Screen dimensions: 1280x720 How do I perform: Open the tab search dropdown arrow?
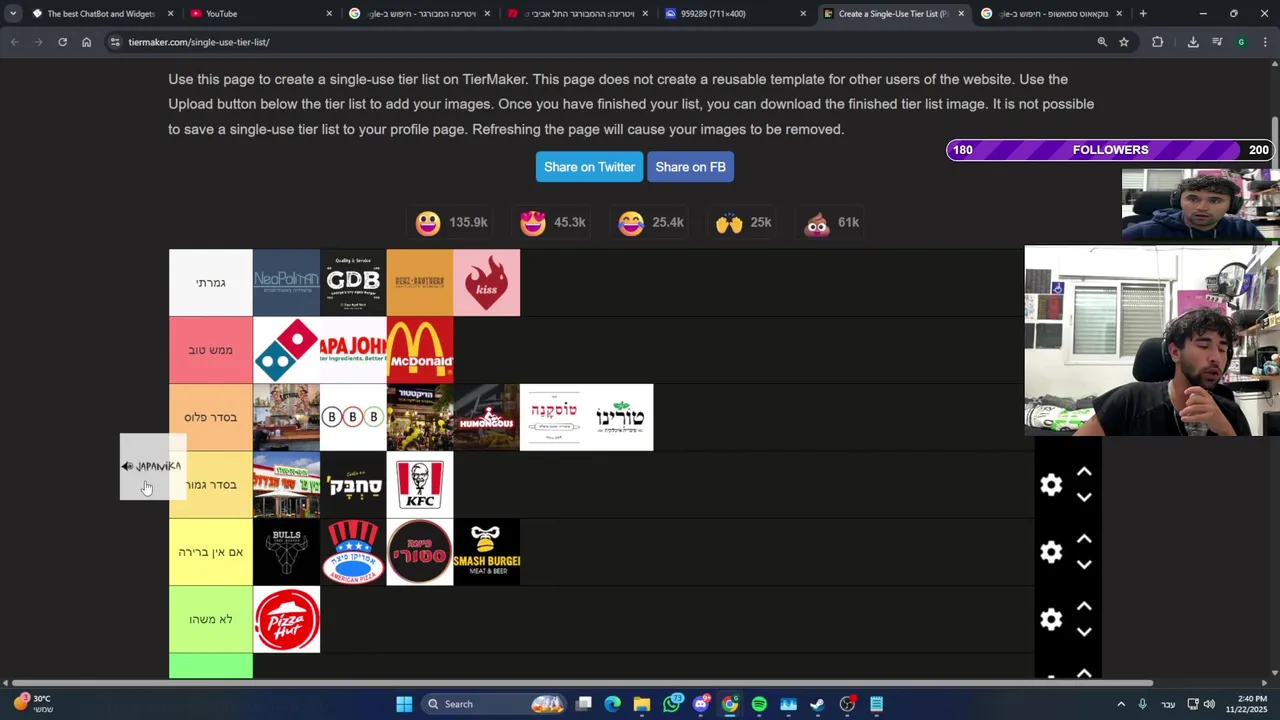[12, 14]
